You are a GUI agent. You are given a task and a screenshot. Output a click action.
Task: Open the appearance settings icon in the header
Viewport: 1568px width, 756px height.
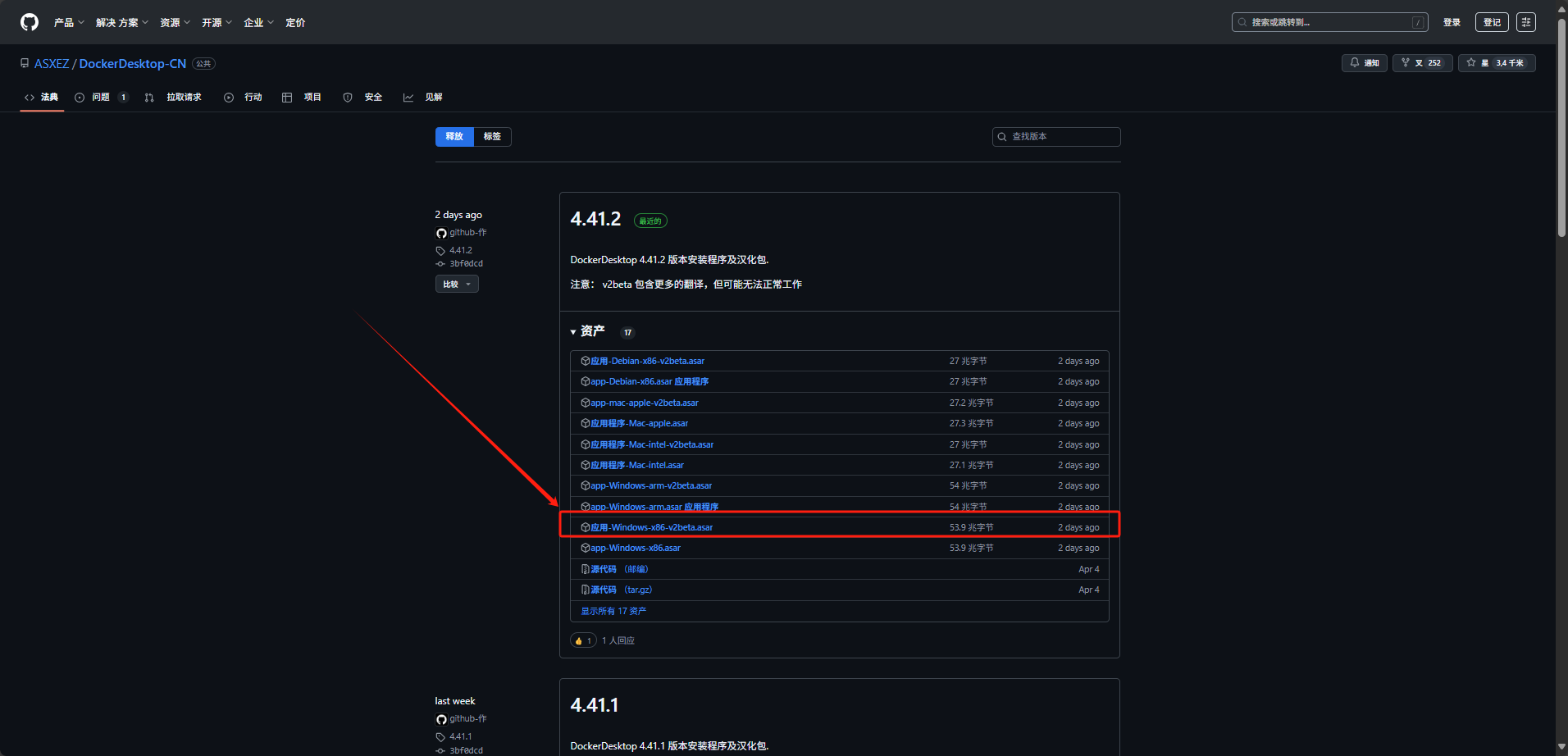[x=1526, y=22]
